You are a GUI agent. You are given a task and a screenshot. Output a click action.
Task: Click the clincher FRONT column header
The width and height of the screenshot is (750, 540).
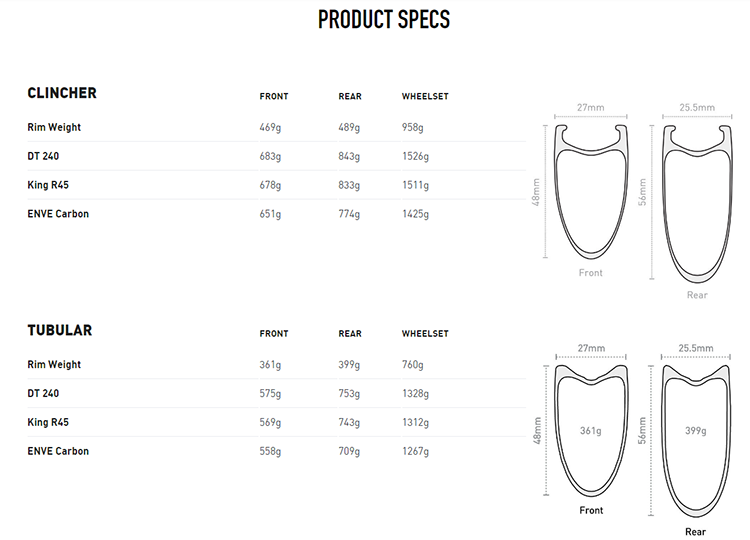tap(274, 97)
